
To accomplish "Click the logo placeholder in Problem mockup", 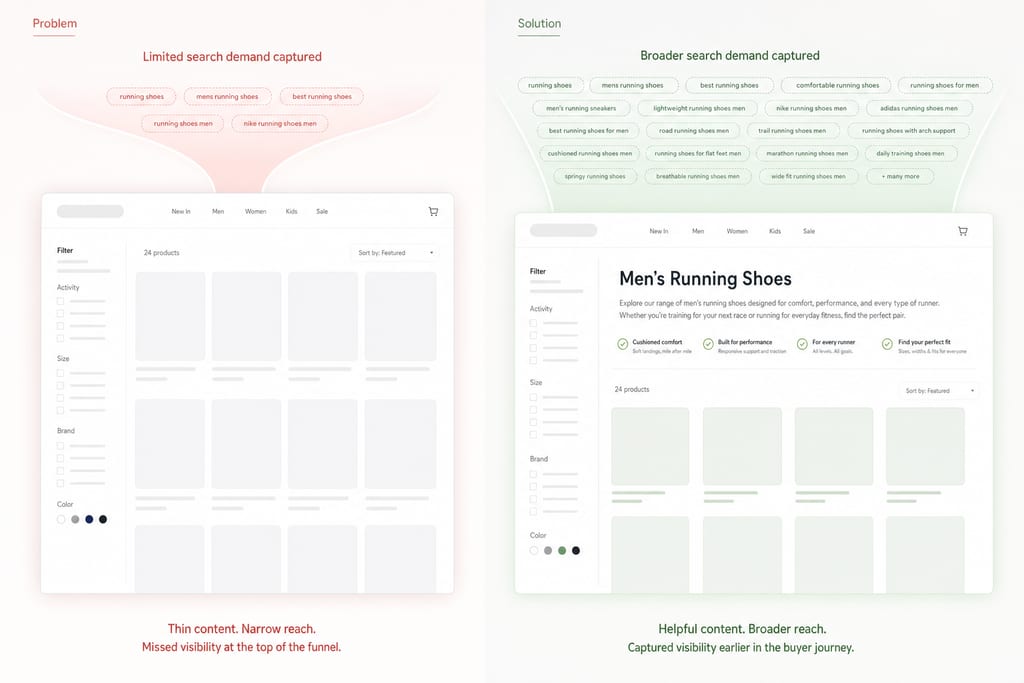I will (x=90, y=211).
